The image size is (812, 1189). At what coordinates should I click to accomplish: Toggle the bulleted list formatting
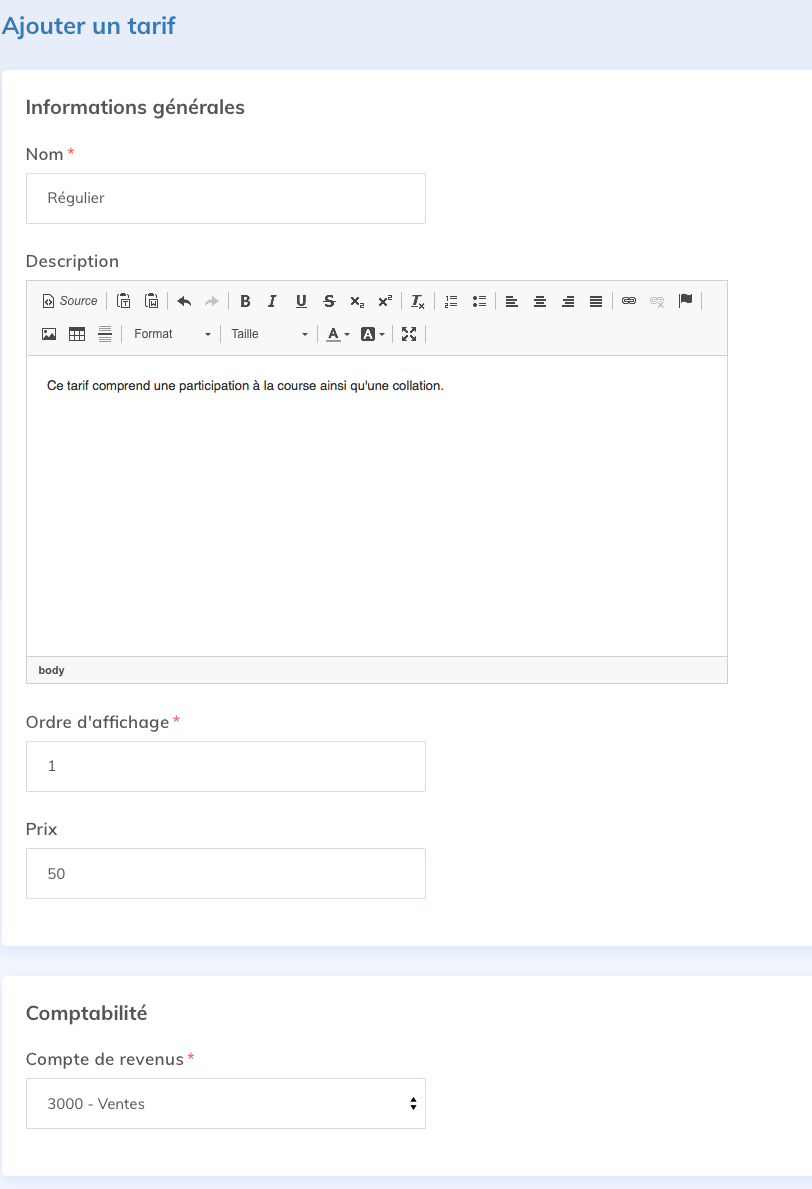click(x=479, y=300)
